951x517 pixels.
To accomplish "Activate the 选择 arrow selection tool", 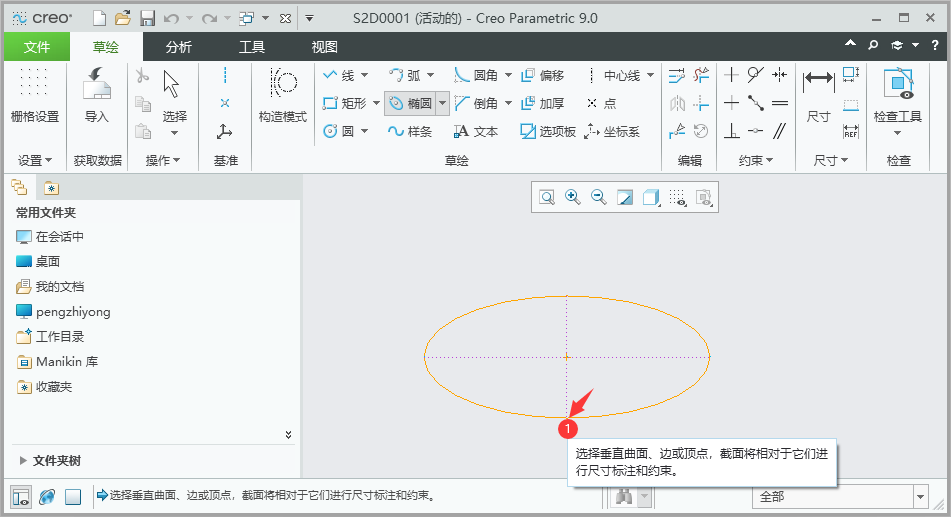I will pyautogui.click(x=173, y=94).
